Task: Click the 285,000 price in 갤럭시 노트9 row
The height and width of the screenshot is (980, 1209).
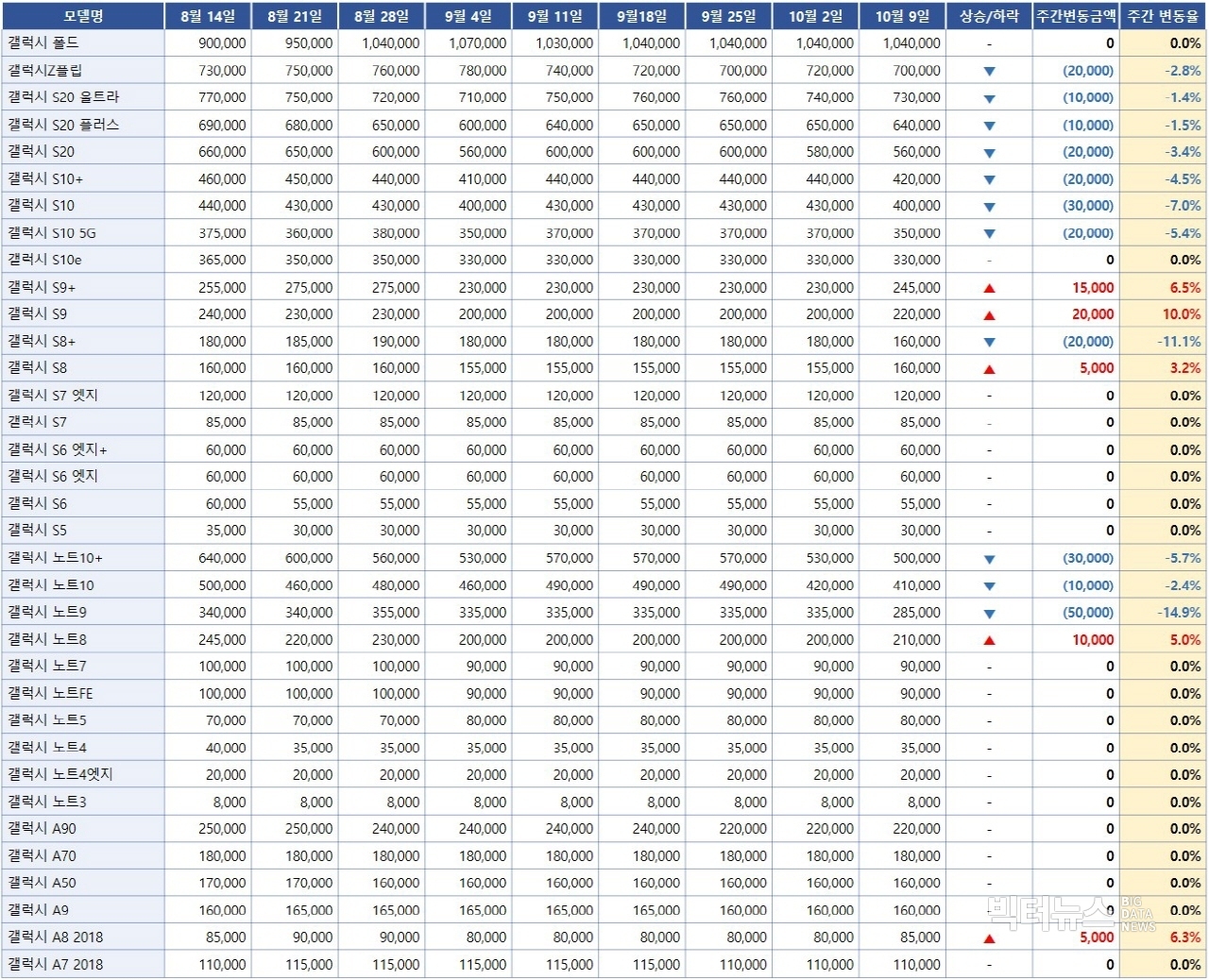Action: (x=917, y=613)
